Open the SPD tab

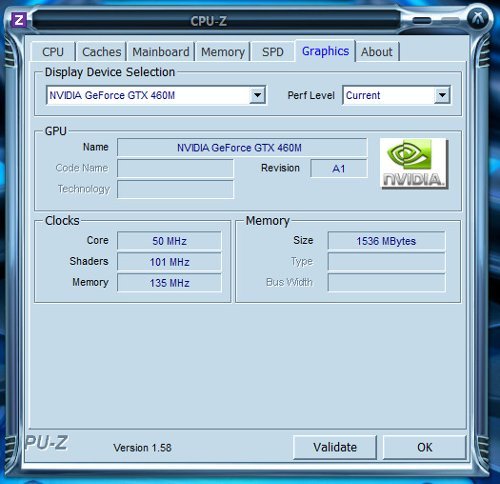[273, 52]
